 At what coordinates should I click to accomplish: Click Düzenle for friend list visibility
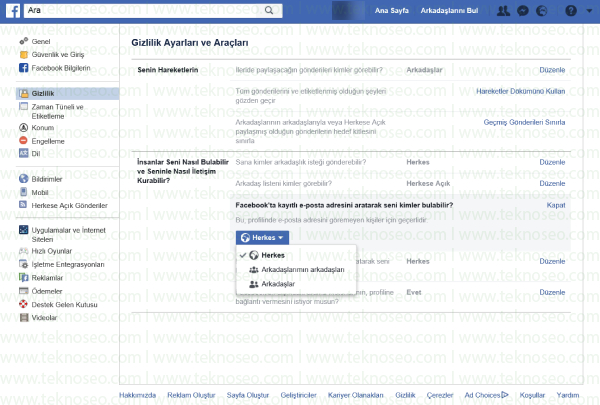coord(552,184)
